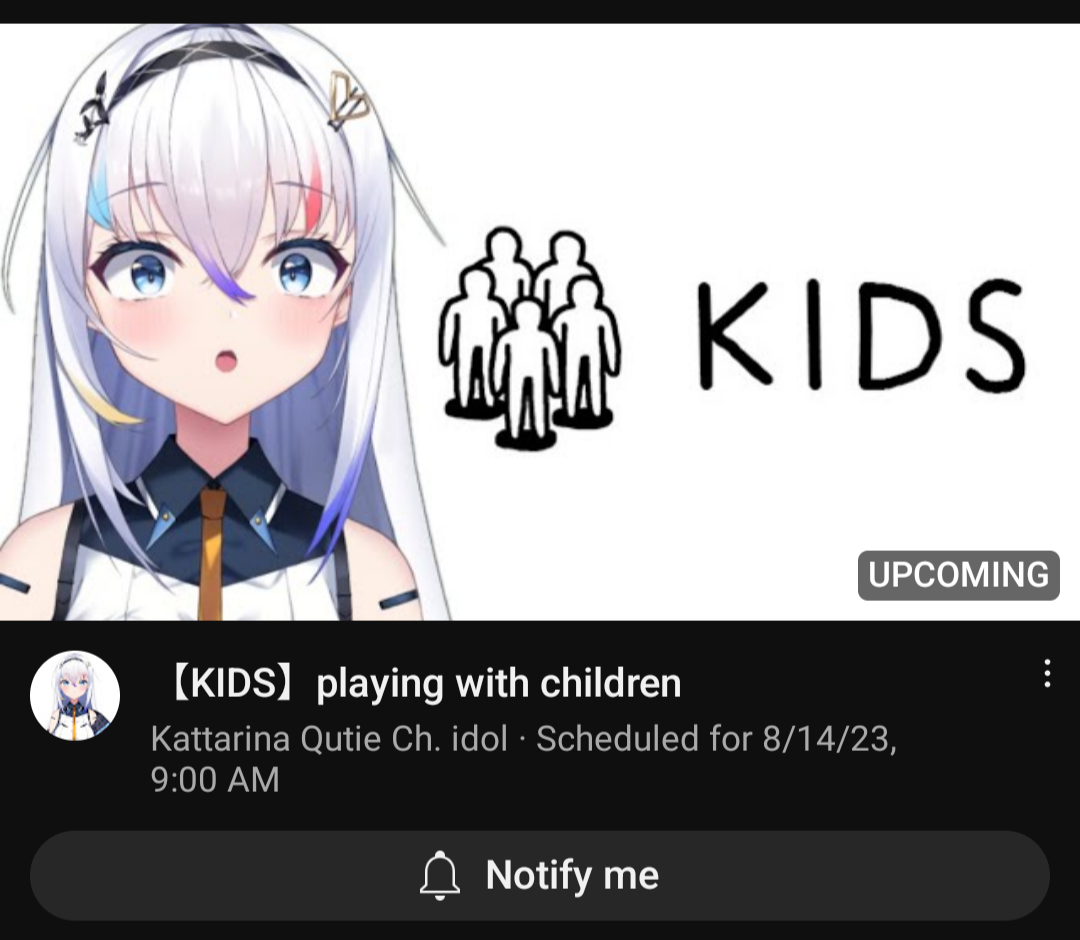Click the 9:00 AM scheduled time

click(x=215, y=780)
